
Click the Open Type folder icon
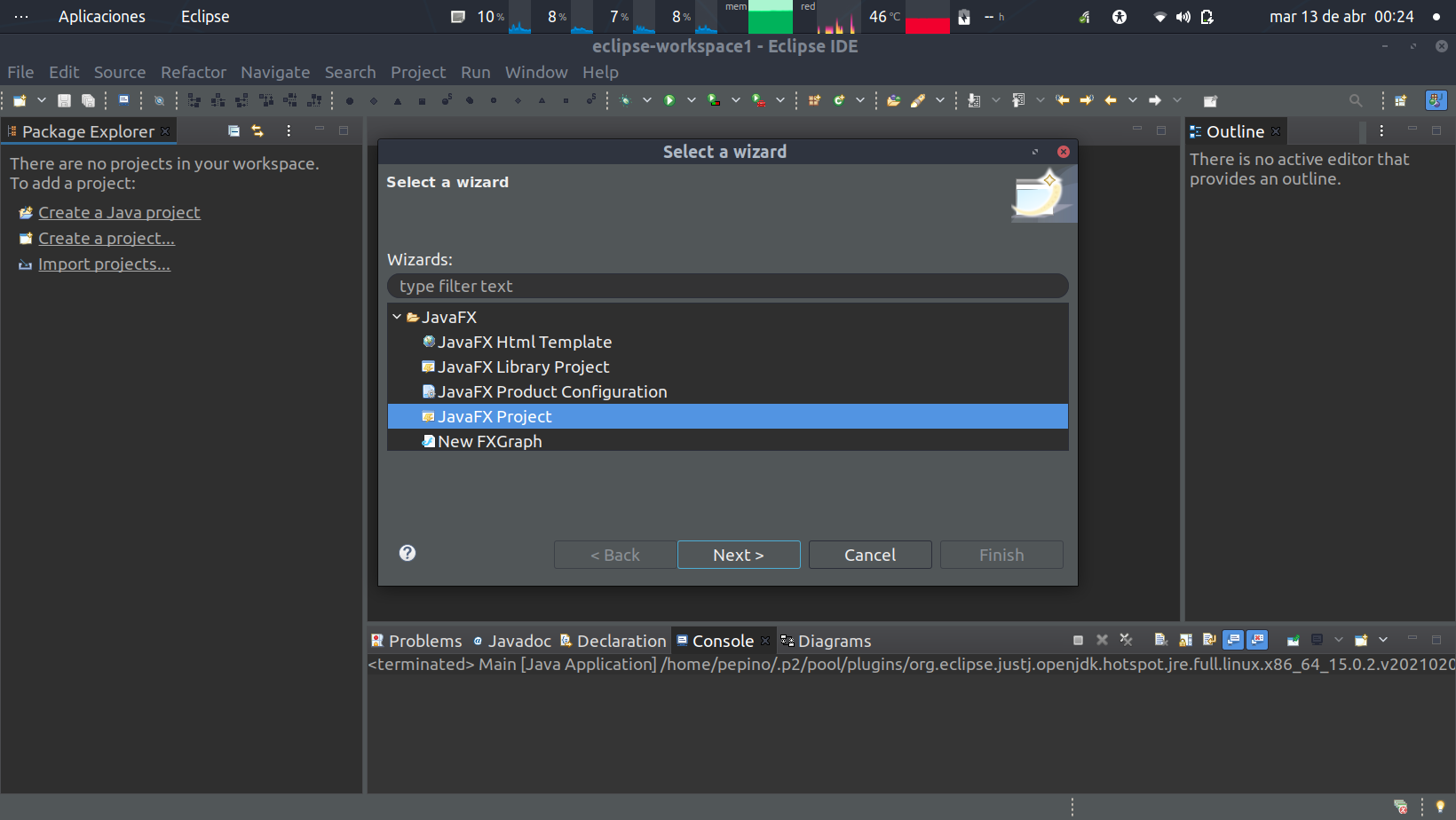tap(894, 101)
